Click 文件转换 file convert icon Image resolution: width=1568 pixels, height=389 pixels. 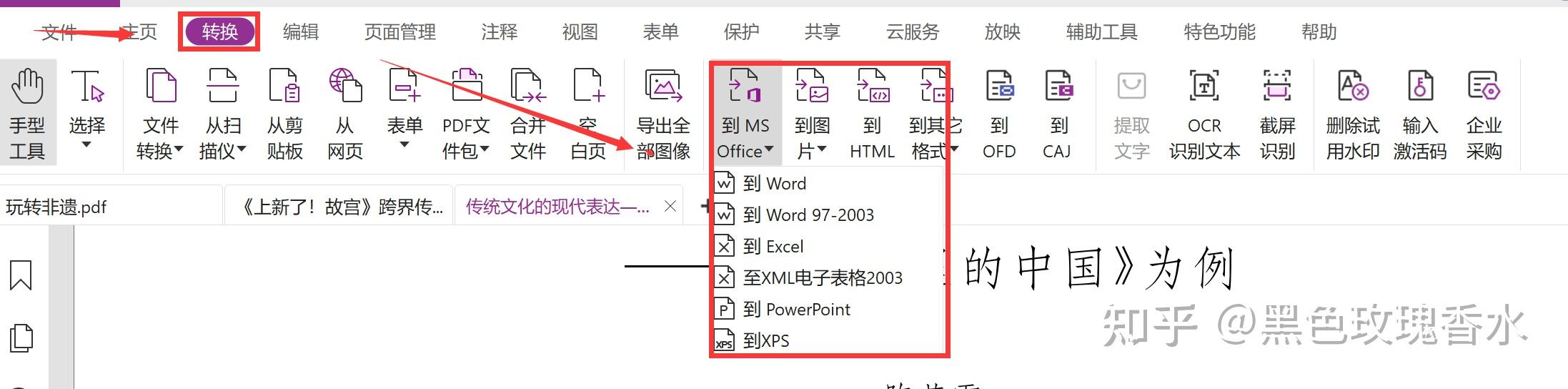161,87
